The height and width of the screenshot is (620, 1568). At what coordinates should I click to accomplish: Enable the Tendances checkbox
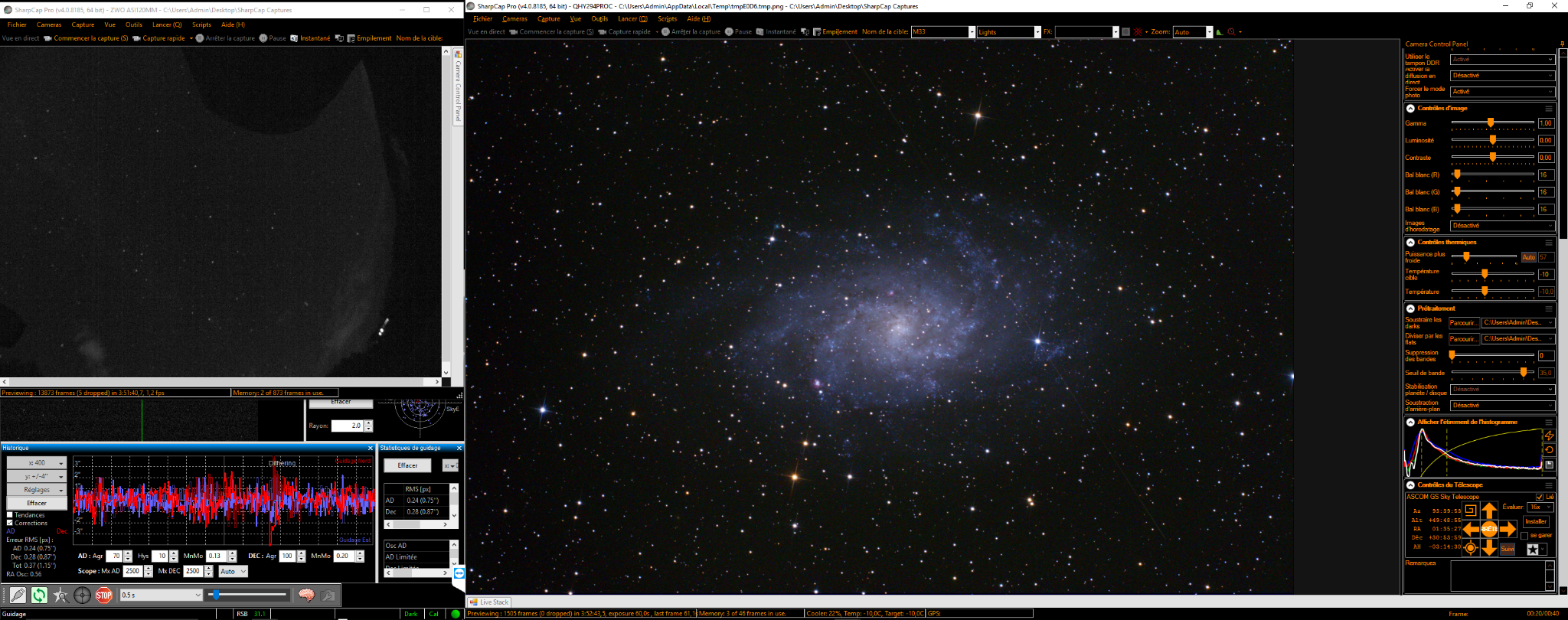pos(10,515)
